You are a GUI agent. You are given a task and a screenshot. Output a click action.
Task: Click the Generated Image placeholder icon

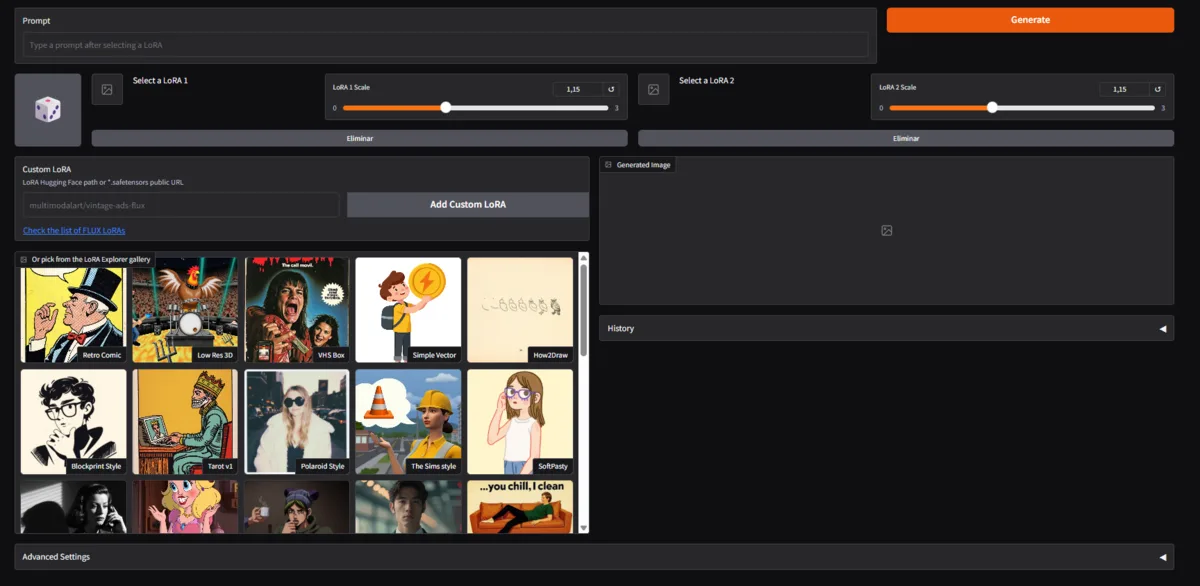click(886, 230)
